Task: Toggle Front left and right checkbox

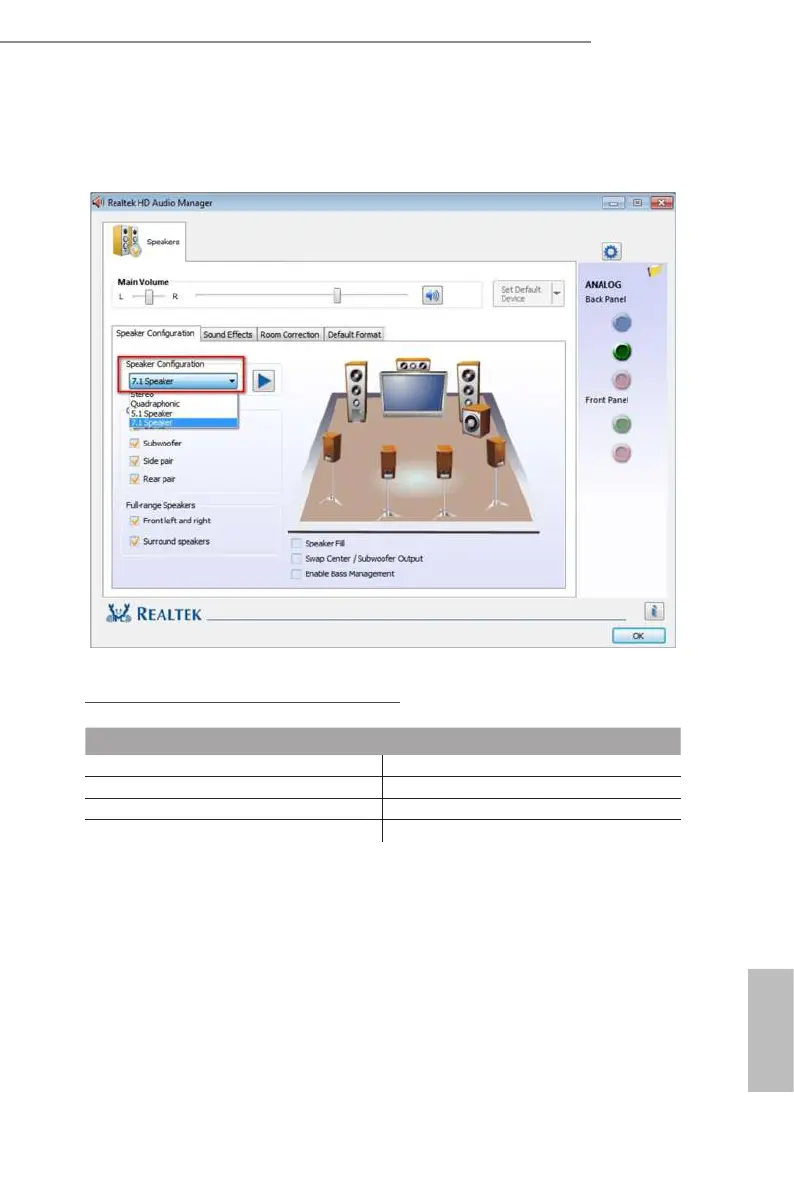Action: pos(134,521)
